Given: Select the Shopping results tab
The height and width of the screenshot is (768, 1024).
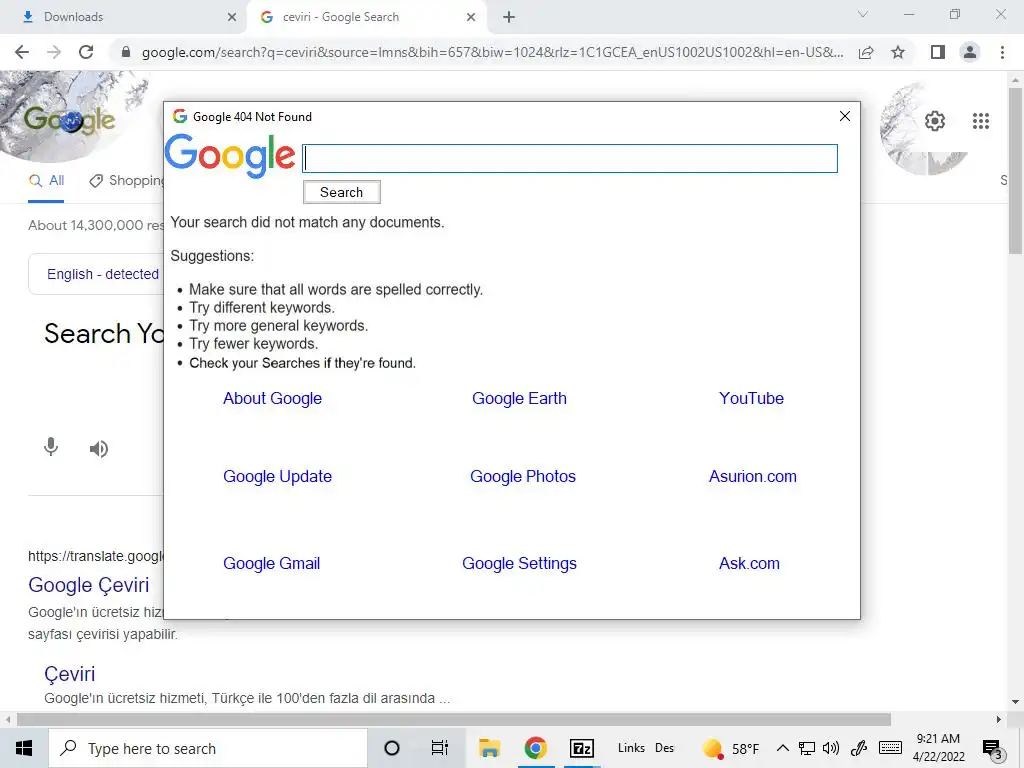Looking at the screenshot, I should tap(126, 181).
